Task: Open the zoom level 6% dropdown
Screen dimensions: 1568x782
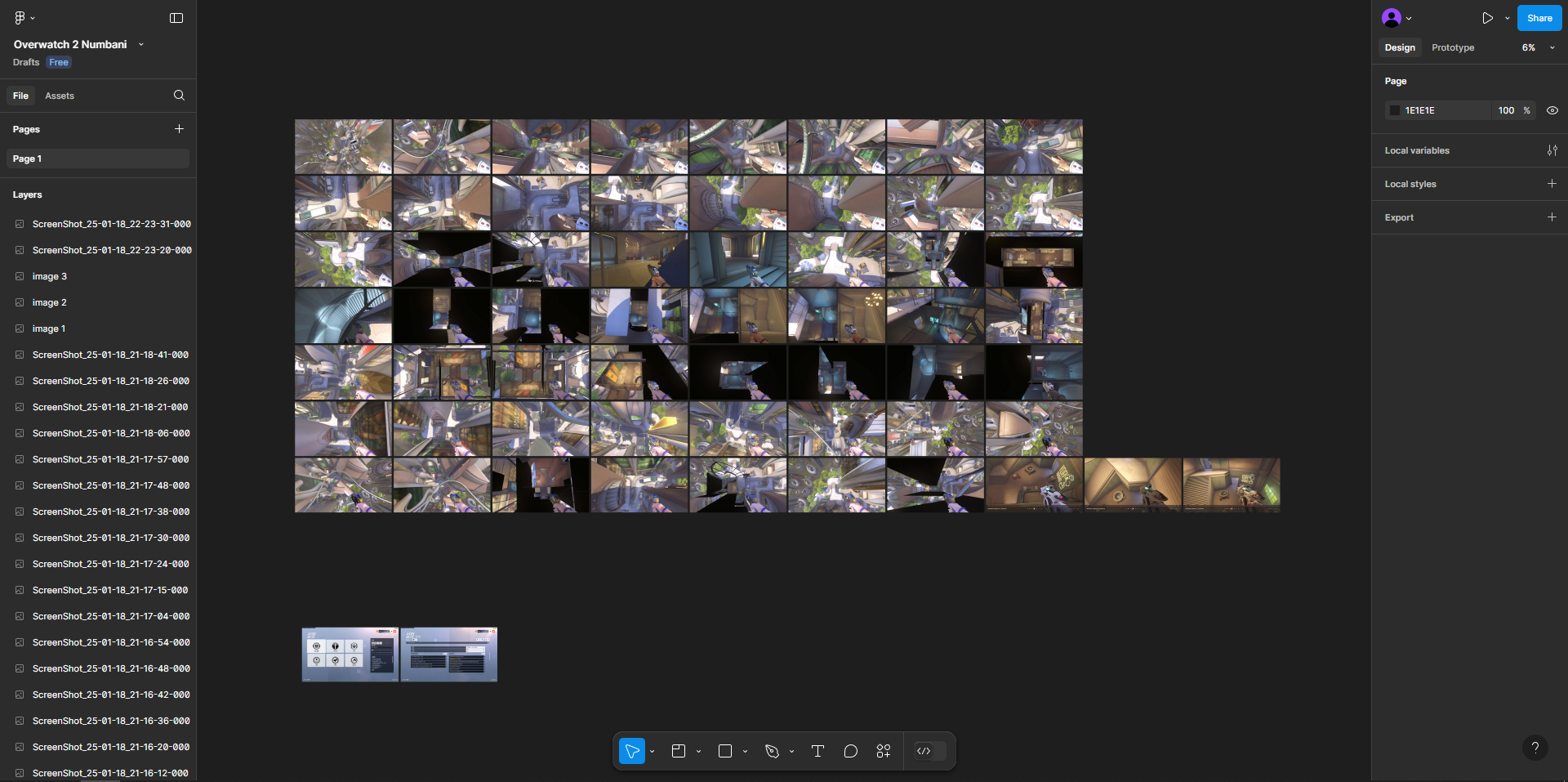Action: tap(1538, 47)
